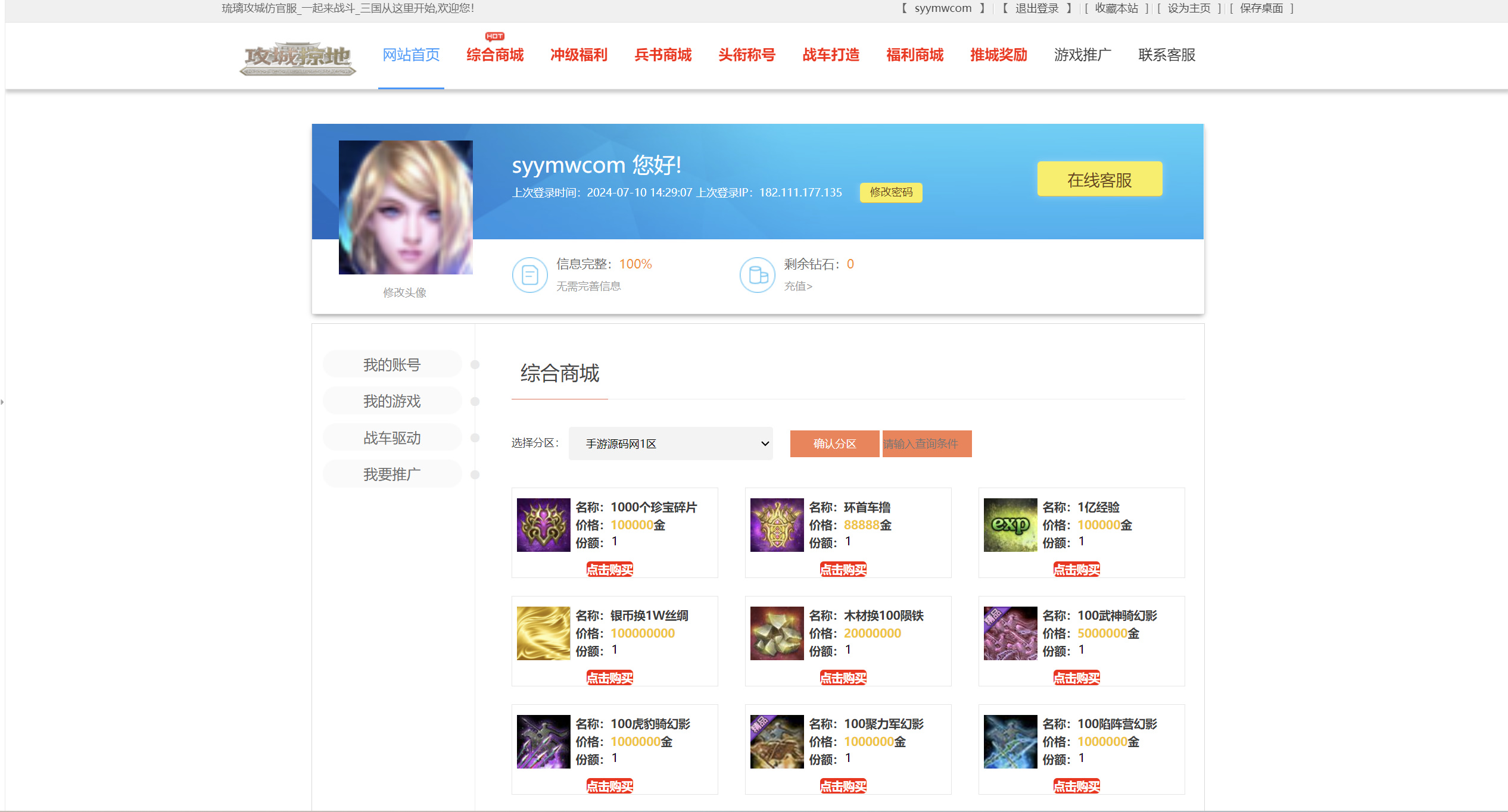Click the 100武神骑幻影 item icon
This screenshot has width=1508, height=812.
point(1010,633)
